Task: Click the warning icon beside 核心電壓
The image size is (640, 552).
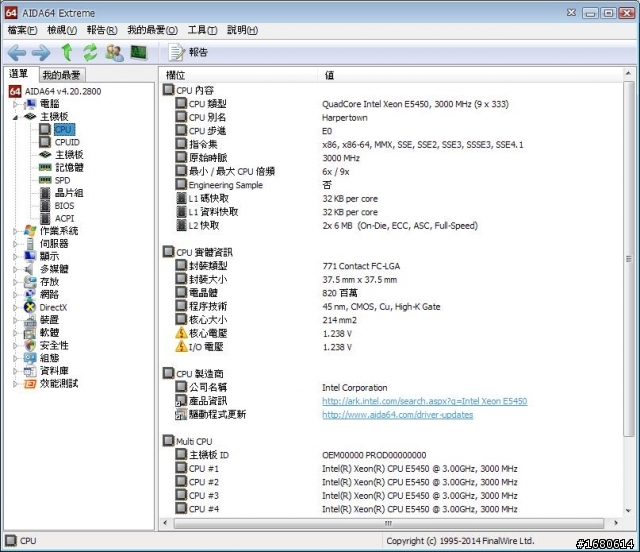Action: pos(181,333)
